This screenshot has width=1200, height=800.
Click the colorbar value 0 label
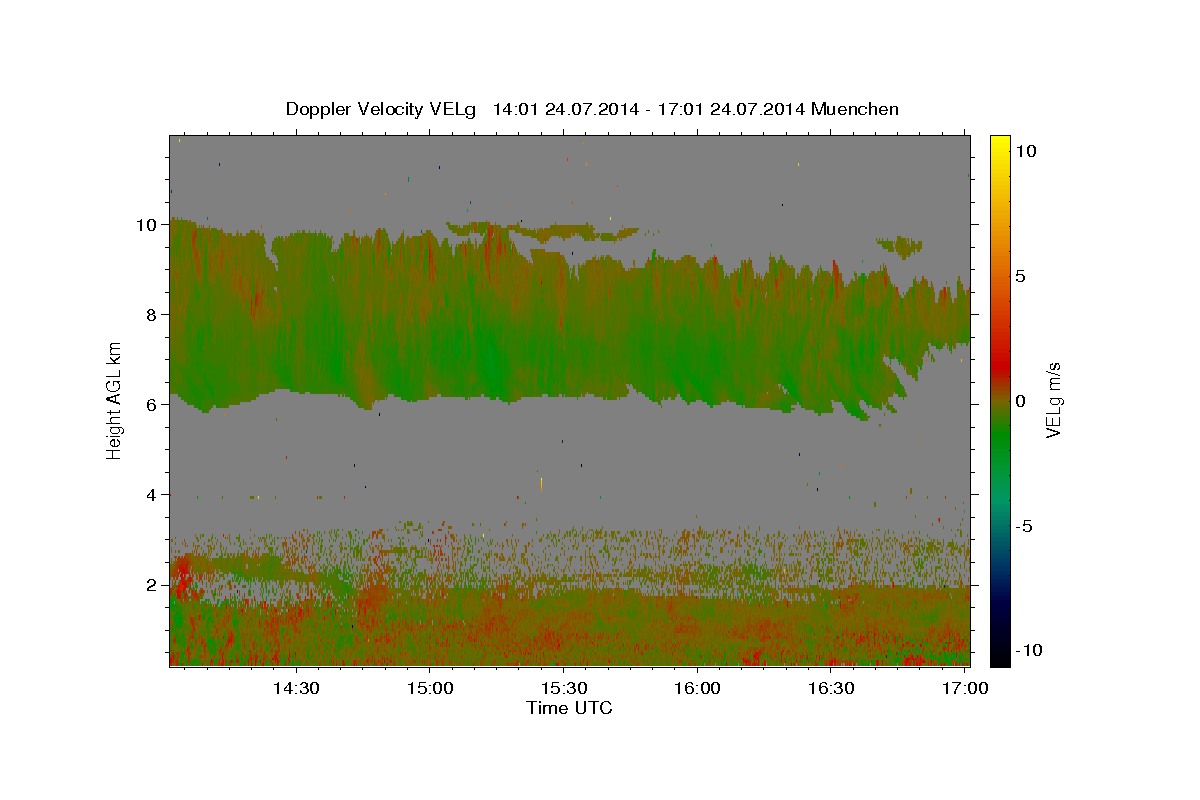pos(1021,401)
